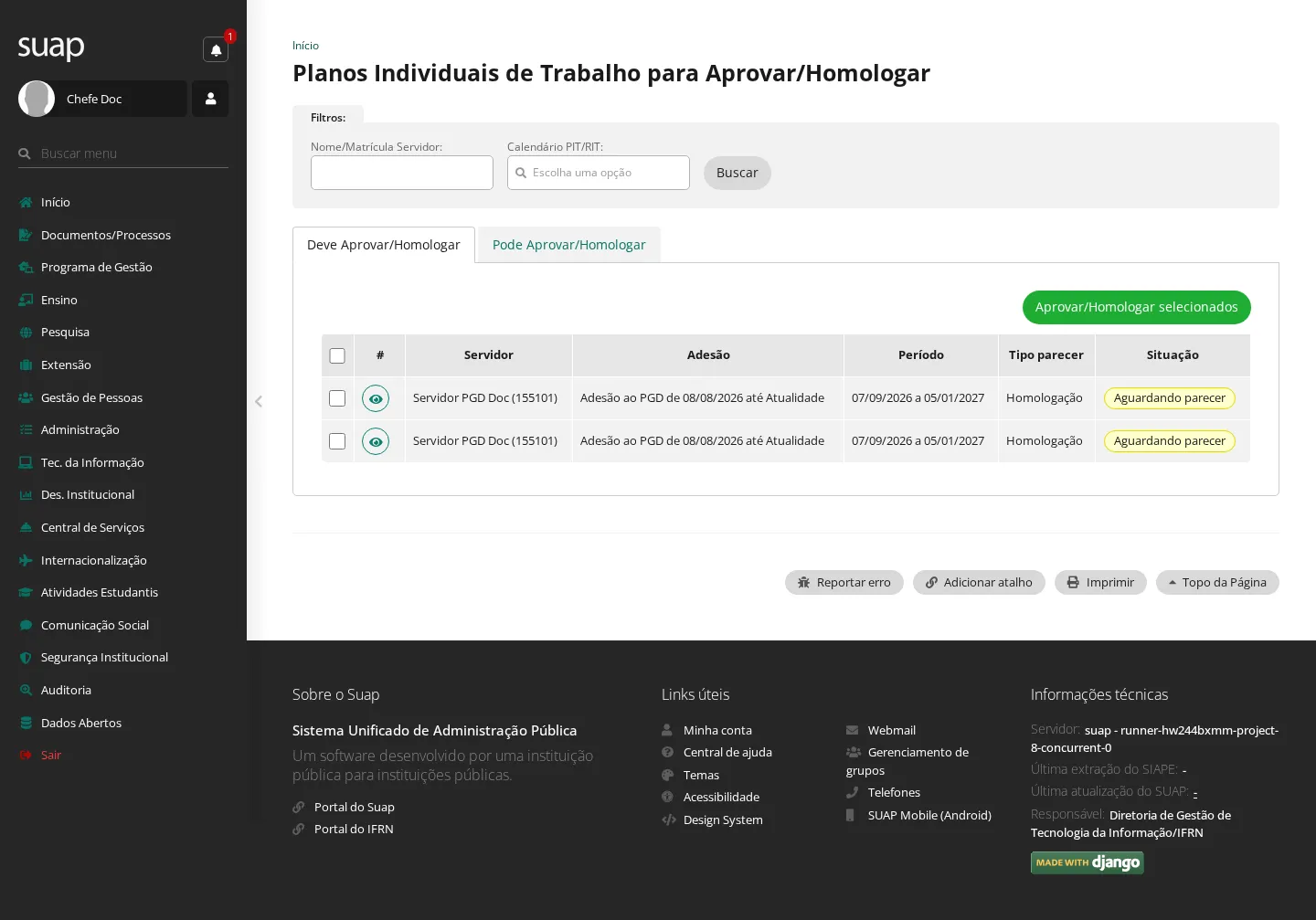
Task: Open the Calendário PIT/RIT dropdown
Action: (x=599, y=173)
